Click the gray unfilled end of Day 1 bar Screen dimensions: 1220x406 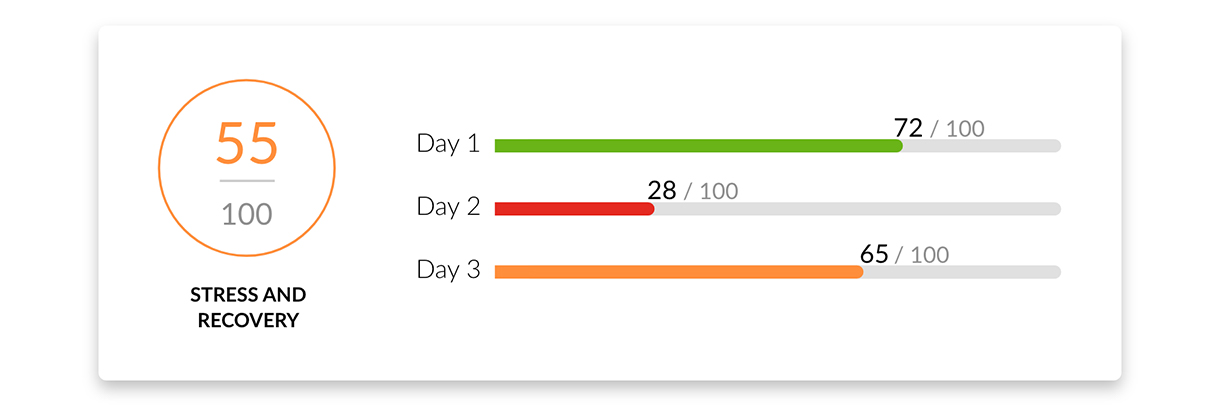point(982,146)
